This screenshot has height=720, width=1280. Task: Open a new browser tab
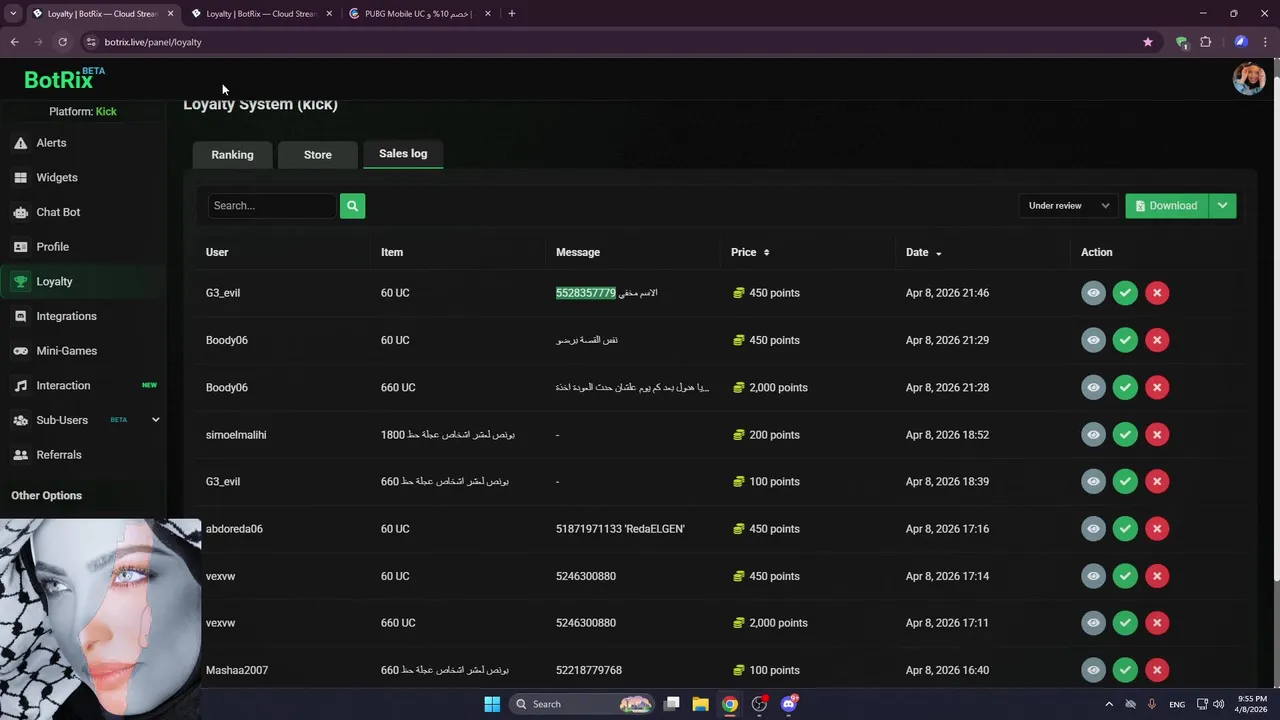[512, 14]
